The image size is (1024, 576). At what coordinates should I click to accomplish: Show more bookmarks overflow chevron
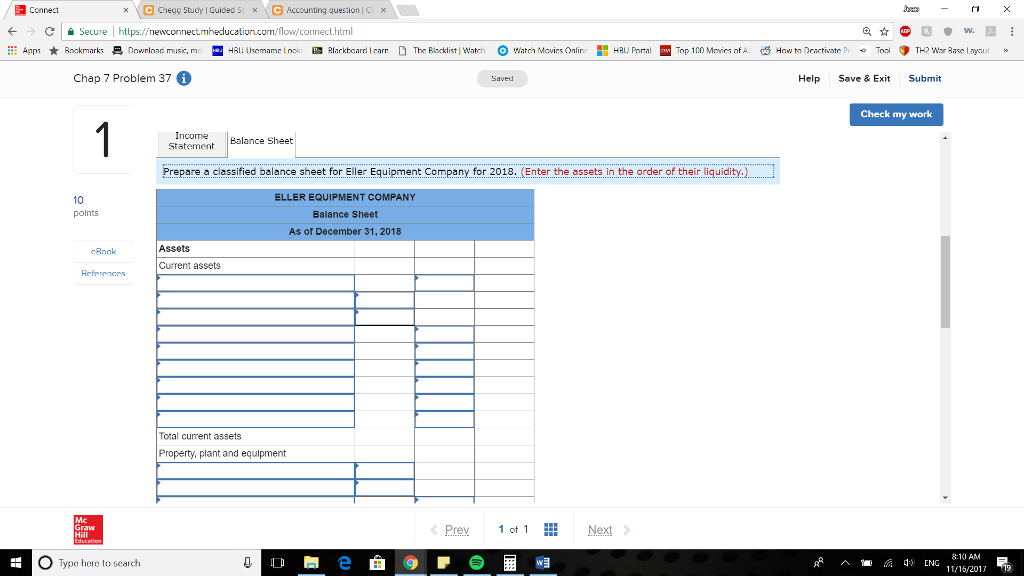pyautogui.click(x=1006, y=50)
